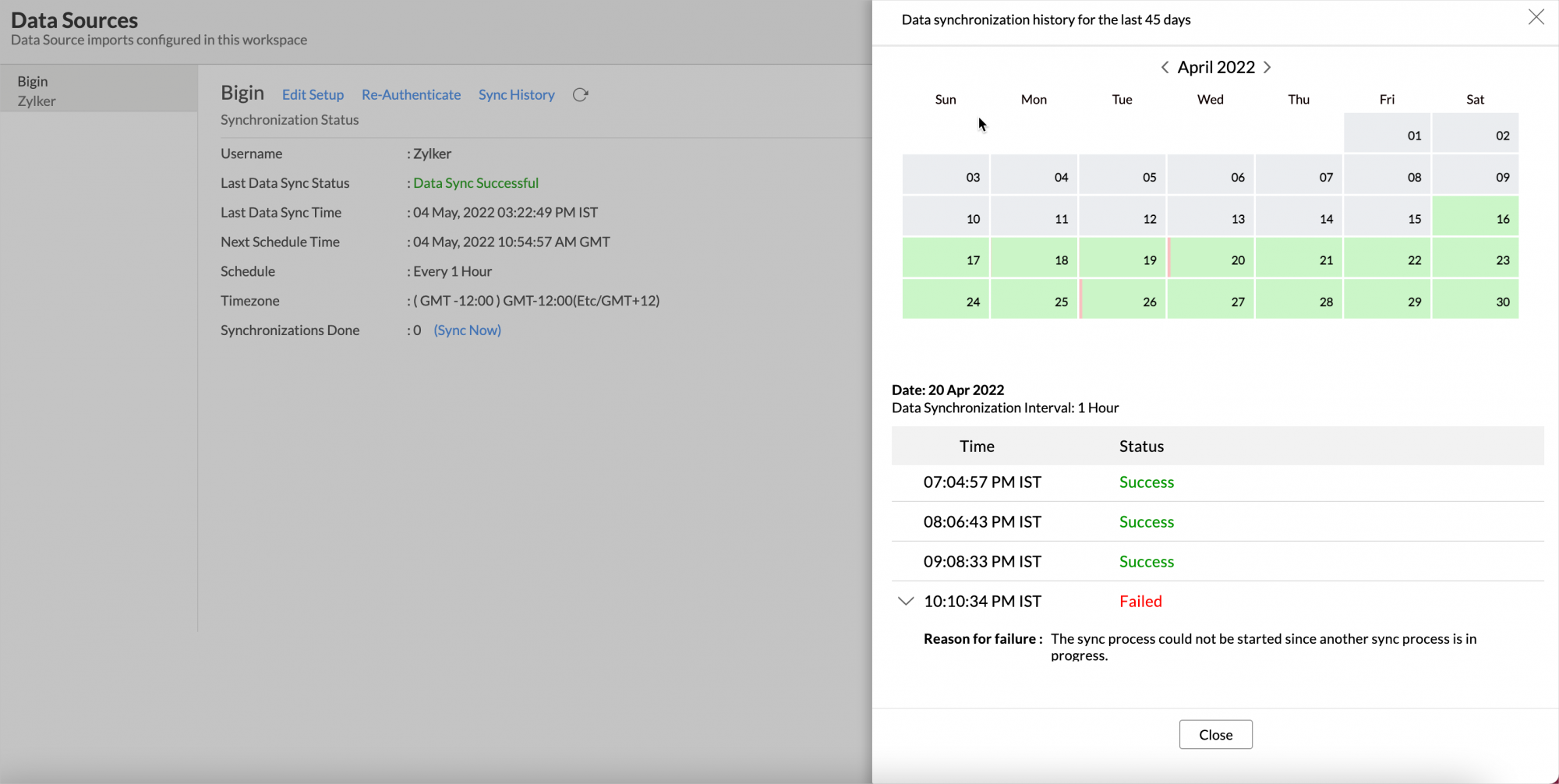Open Edit Setup link
Screen dimensions: 1559x784
point(313,94)
